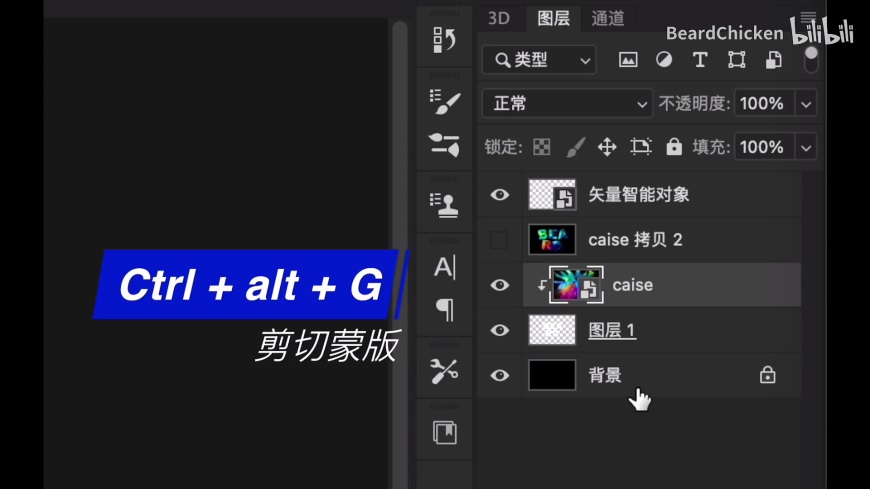Filter layers by smart object icon
This screenshot has width=870, height=489.
(x=774, y=59)
